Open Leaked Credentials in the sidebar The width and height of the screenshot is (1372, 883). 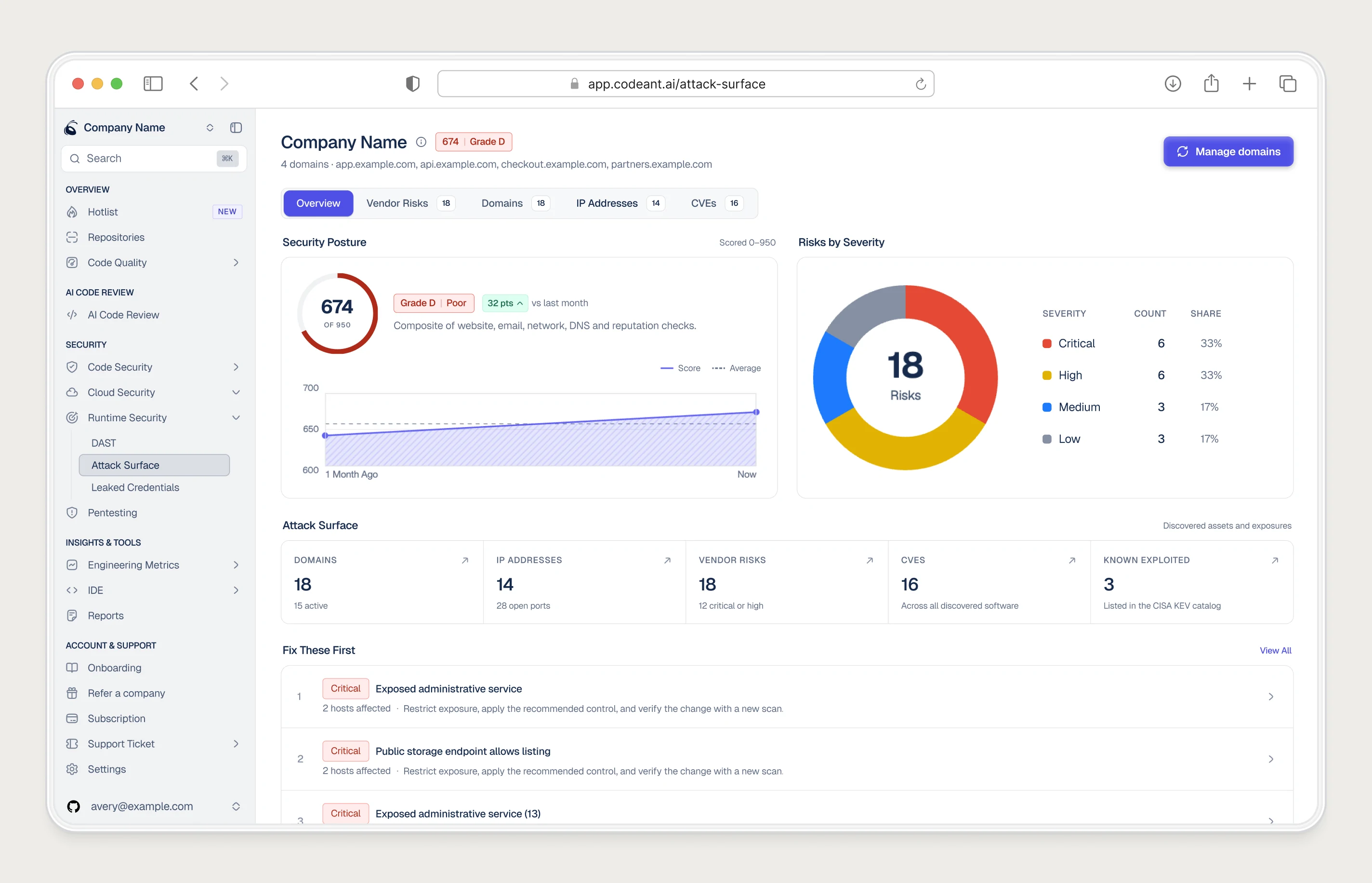point(155,487)
